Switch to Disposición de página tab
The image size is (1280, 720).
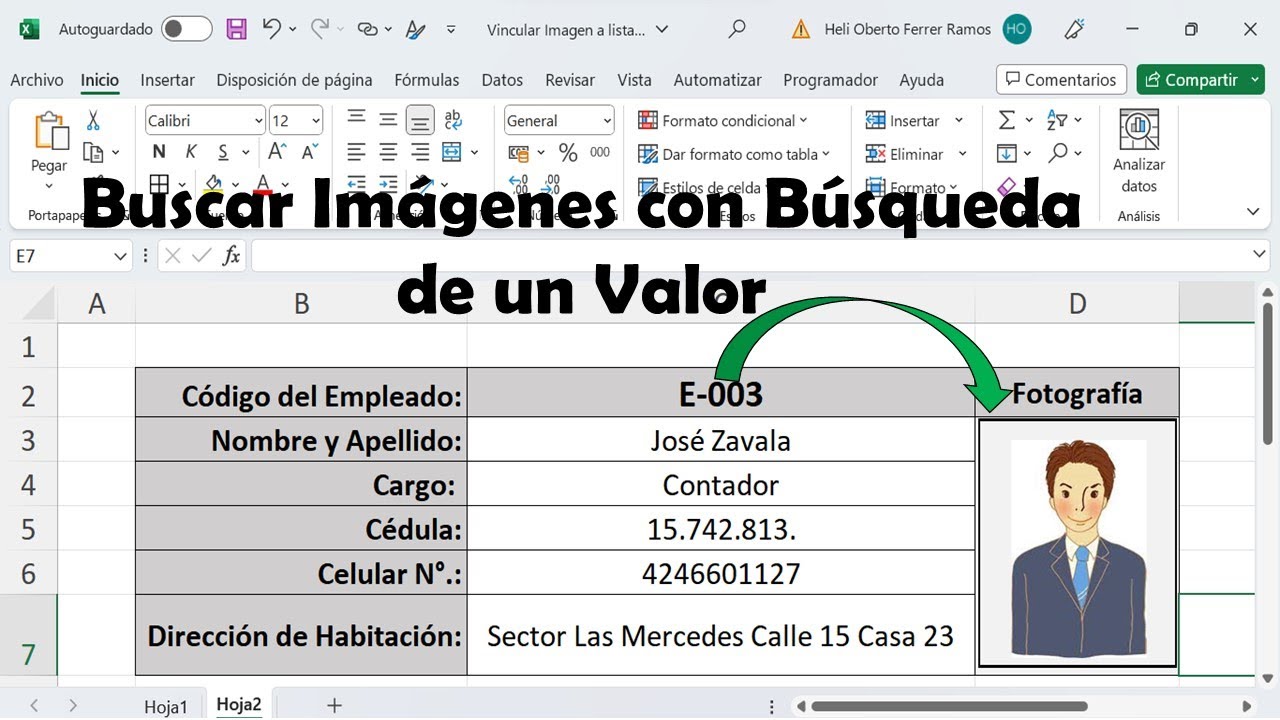pos(294,80)
